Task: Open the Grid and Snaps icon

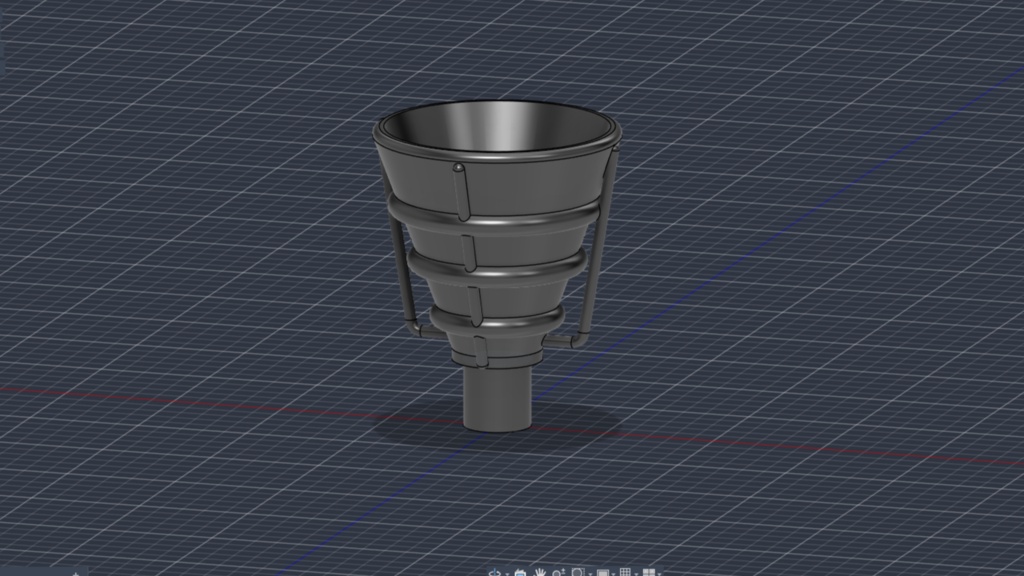Action: click(626, 573)
